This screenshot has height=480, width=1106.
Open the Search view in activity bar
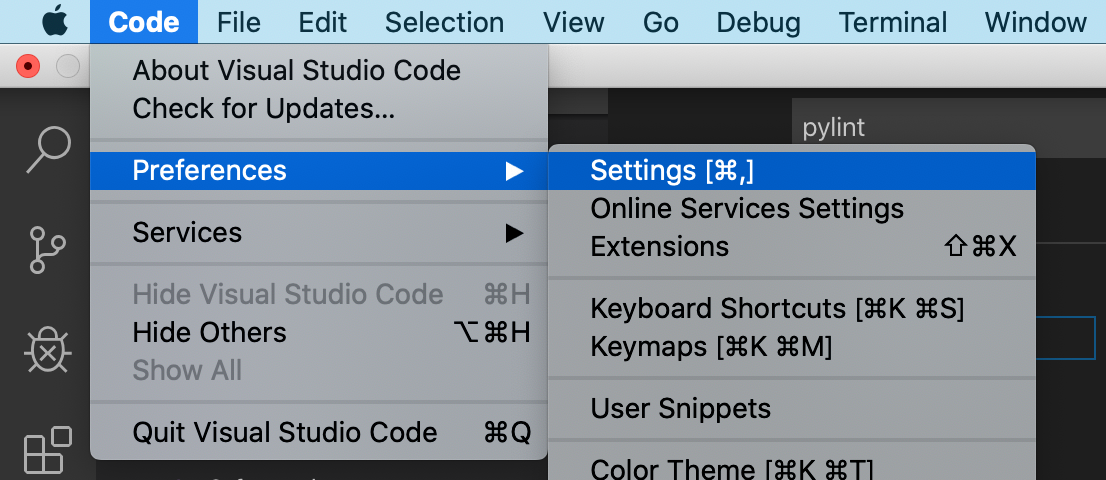pos(47,150)
